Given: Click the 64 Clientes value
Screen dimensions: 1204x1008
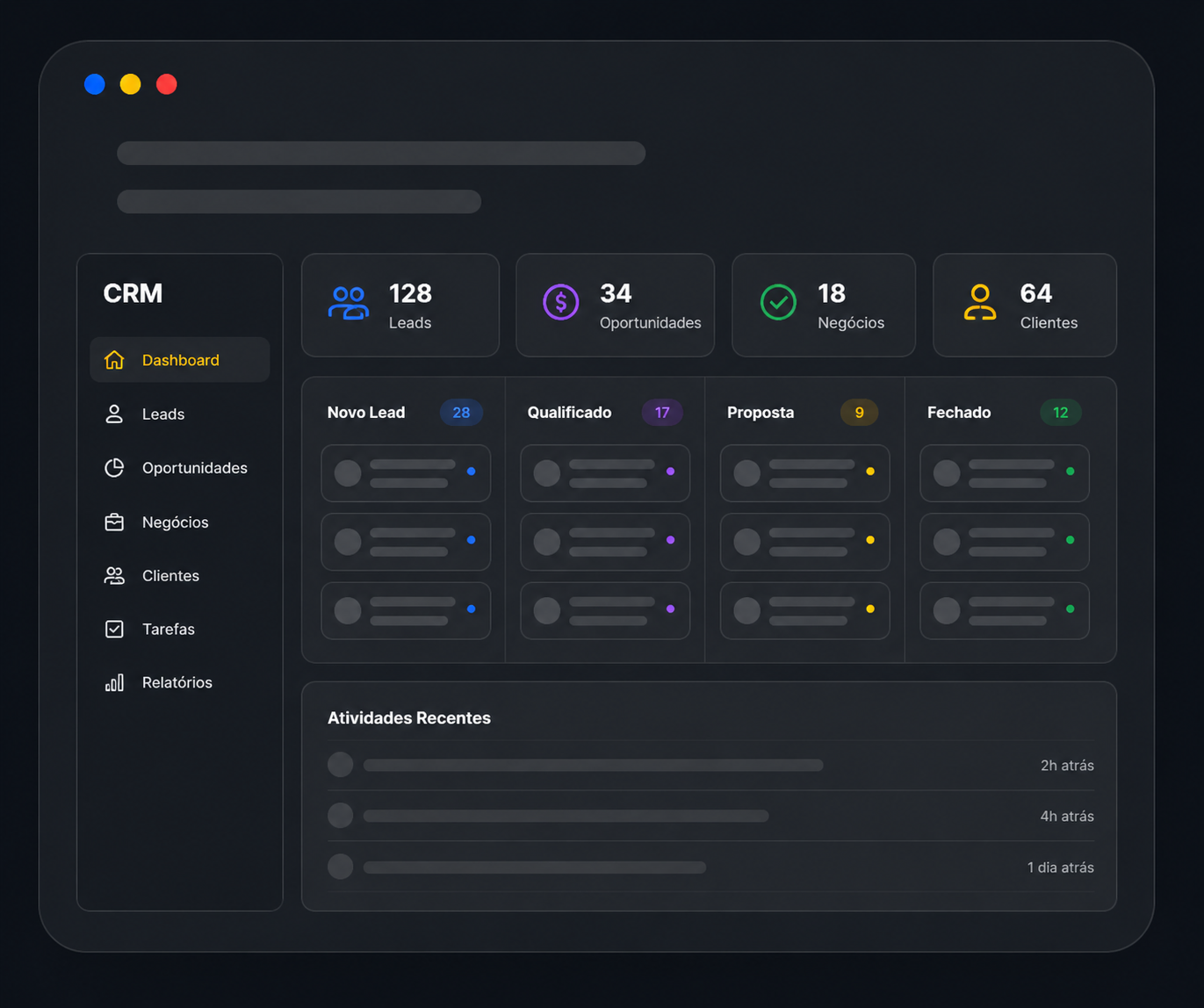Looking at the screenshot, I should (x=1036, y=293).
